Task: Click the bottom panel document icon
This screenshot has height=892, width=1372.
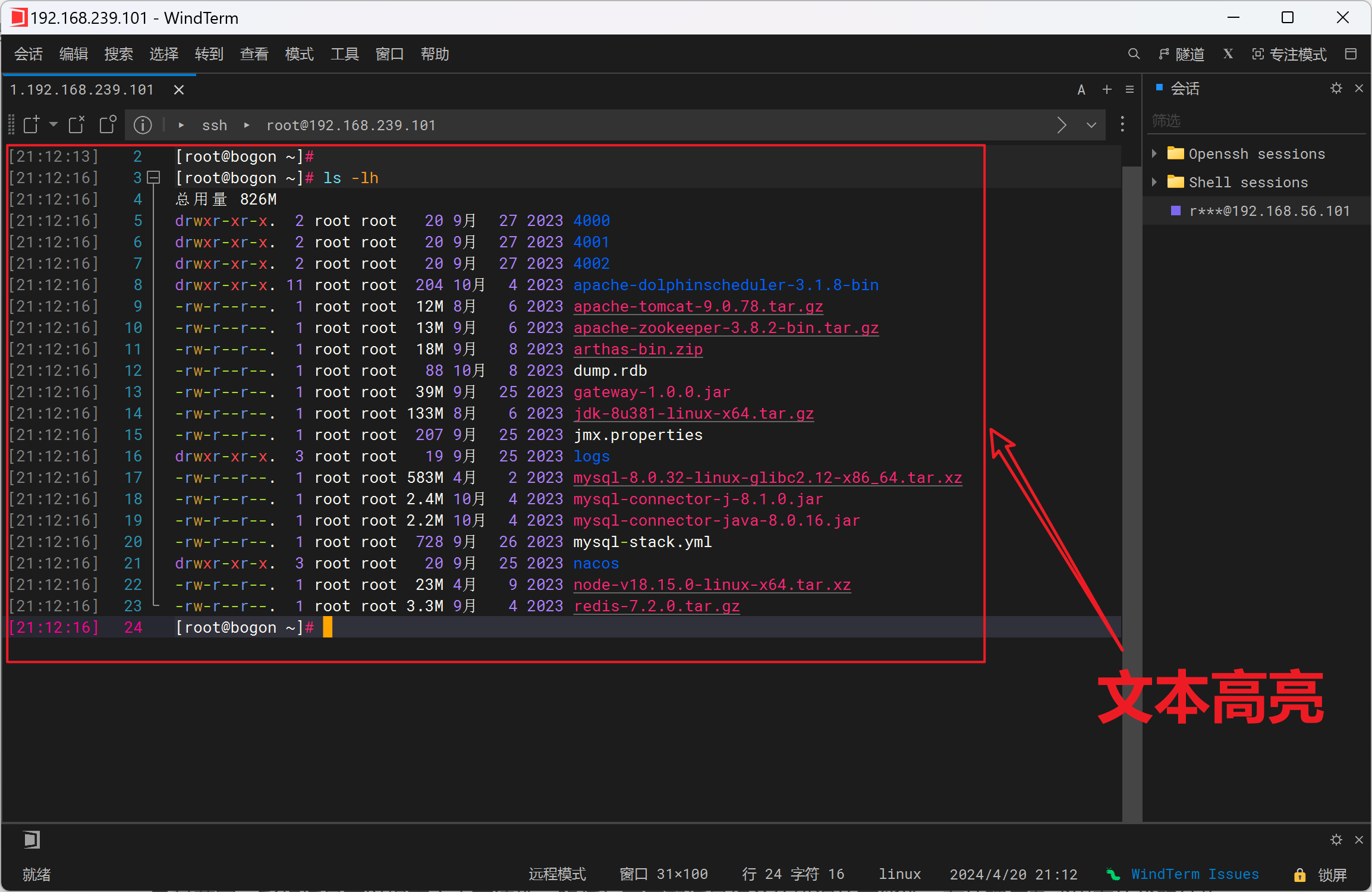Action: pos(32,840)
